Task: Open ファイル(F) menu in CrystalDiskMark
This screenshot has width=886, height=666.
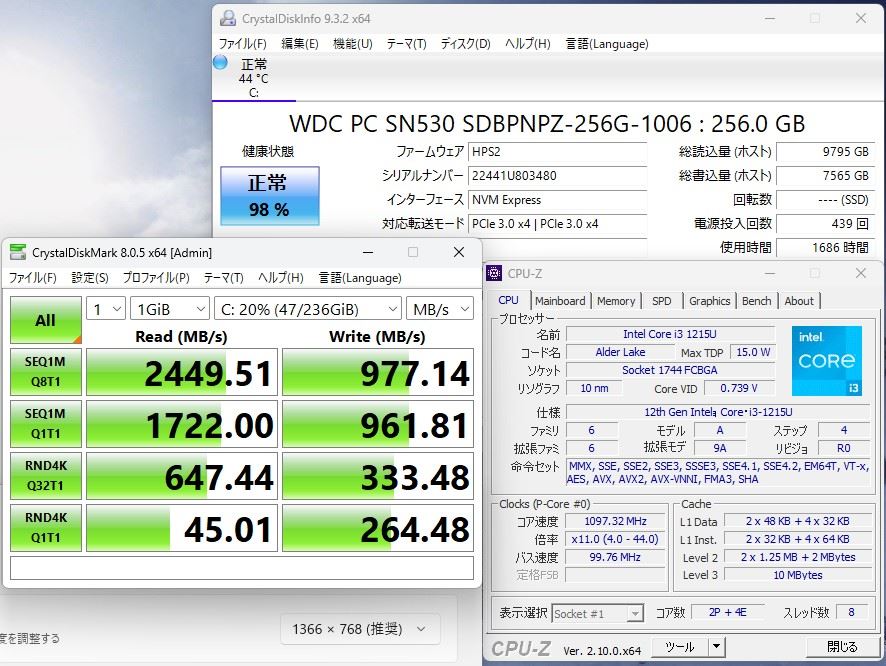Action: tap(32, 277)
